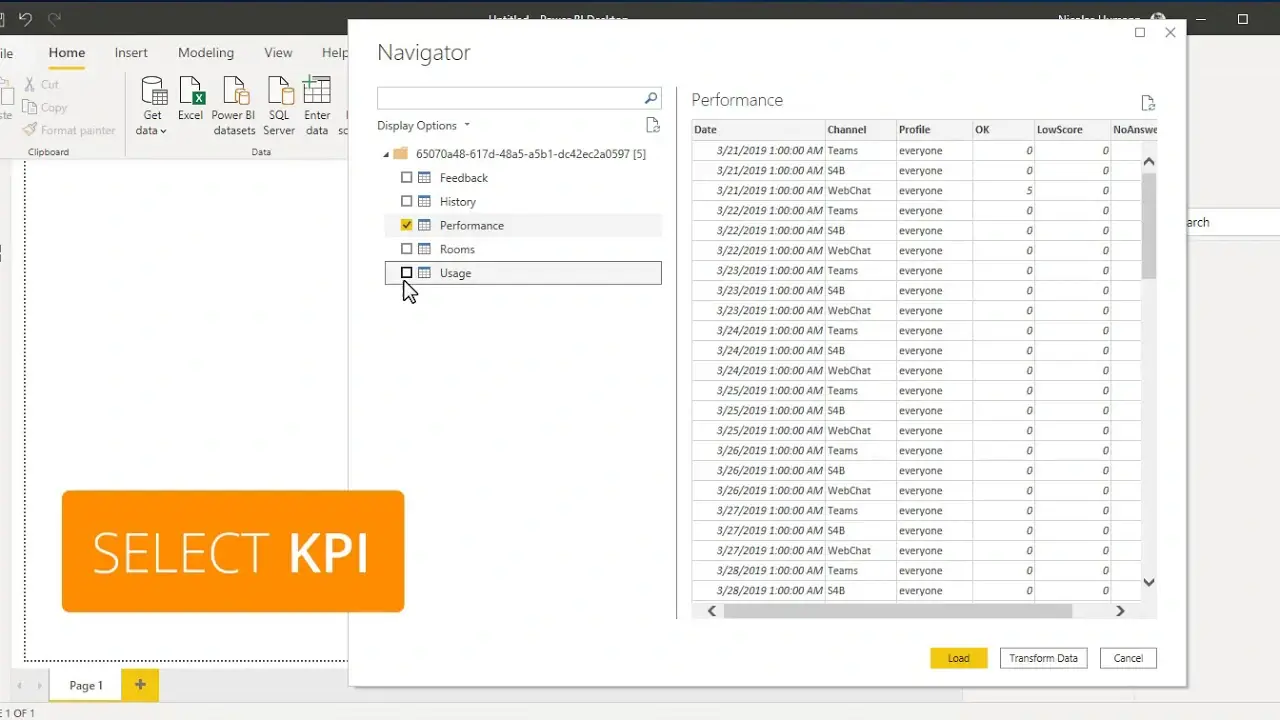
Task: Select the Rooms table row label
Action: tap(457, 249)
